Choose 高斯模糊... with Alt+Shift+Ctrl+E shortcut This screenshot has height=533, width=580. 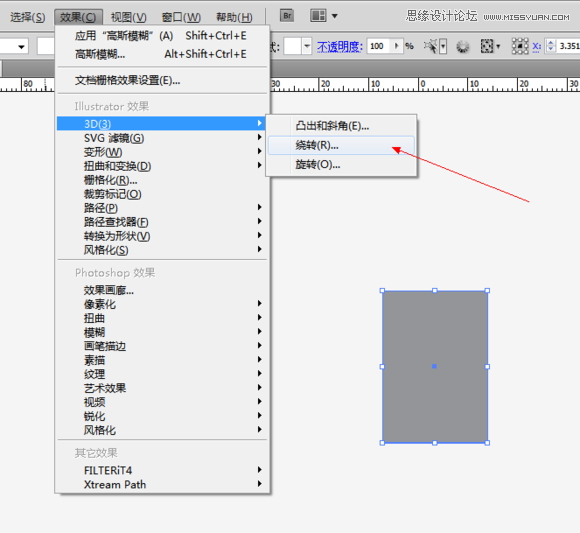(162, 54)
